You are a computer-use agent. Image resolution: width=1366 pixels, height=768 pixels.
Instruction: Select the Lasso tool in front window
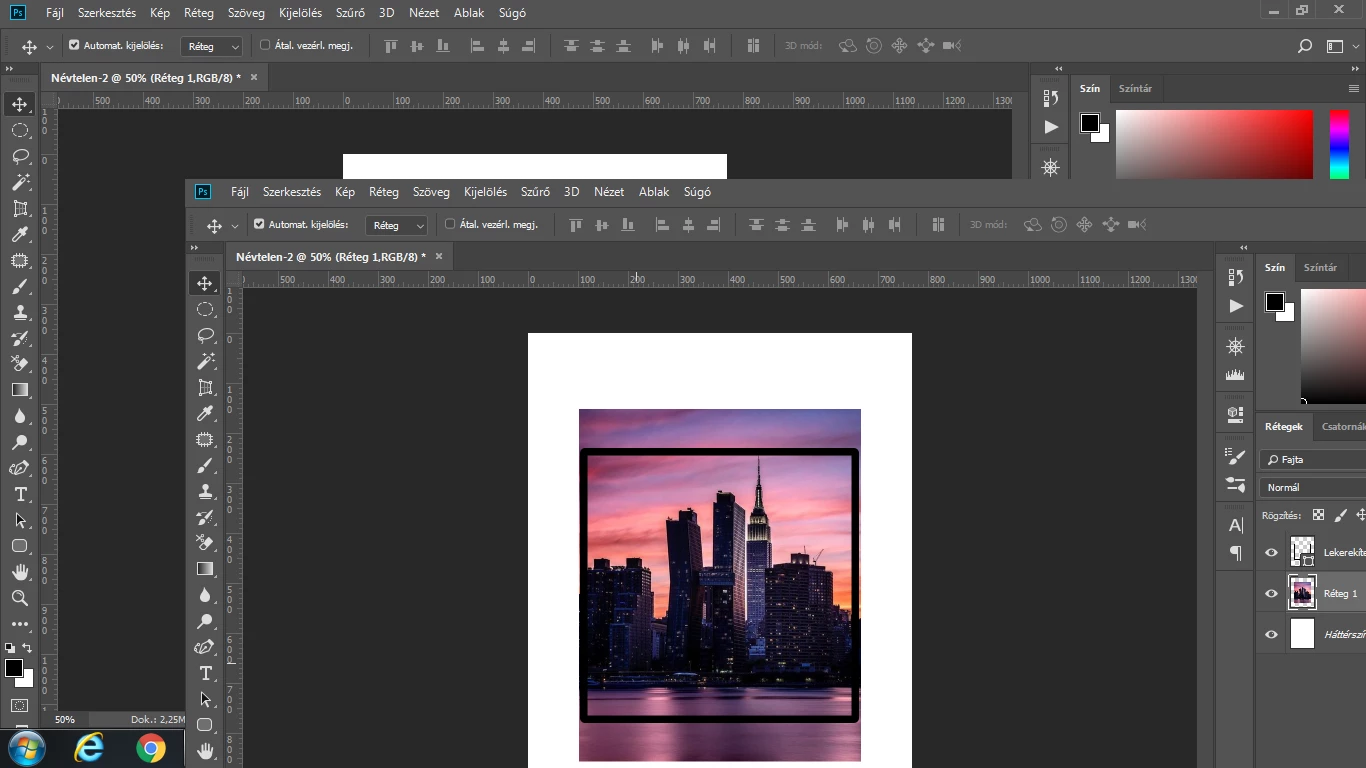(205, 335)
